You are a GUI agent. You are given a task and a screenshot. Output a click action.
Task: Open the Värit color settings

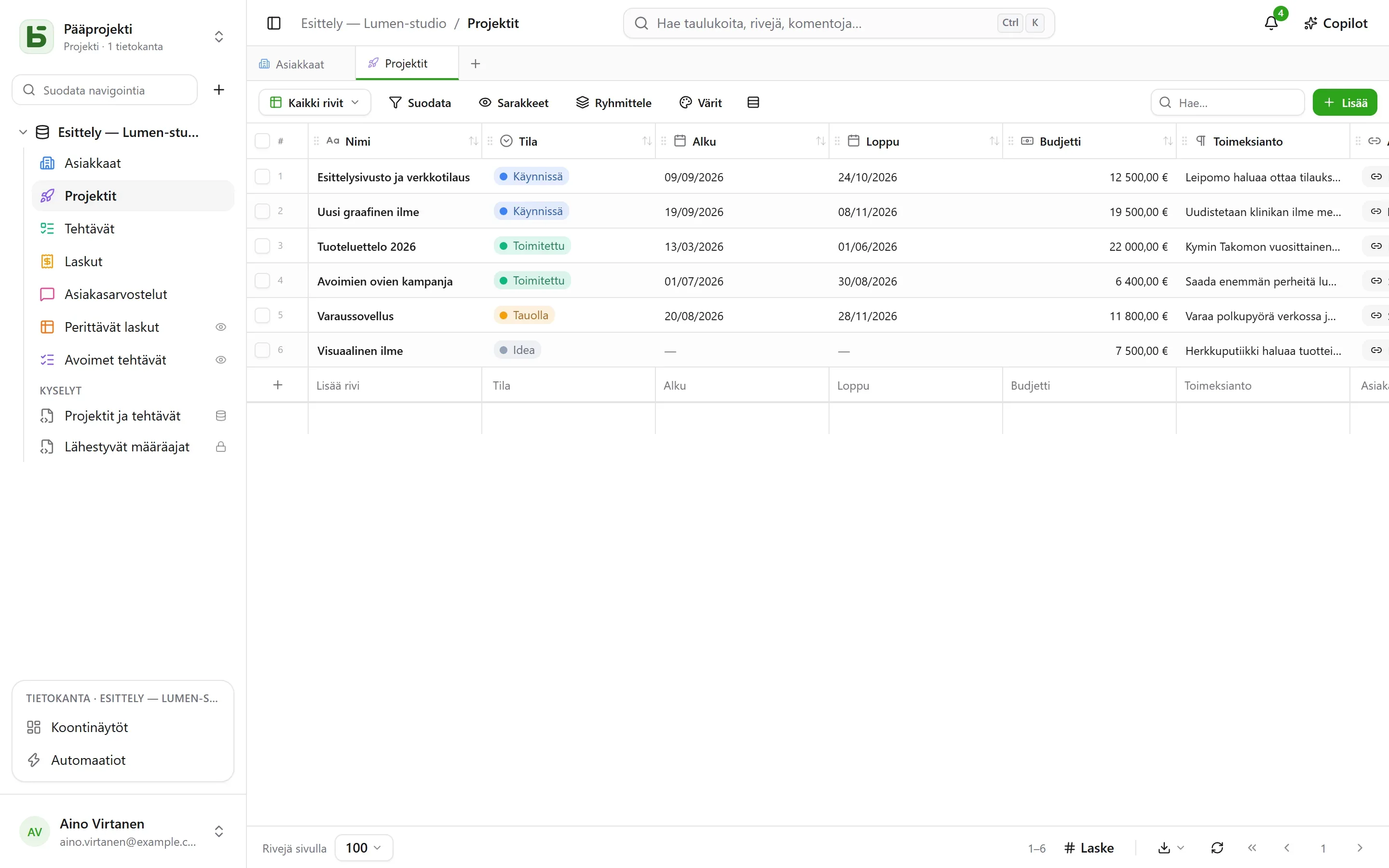coord(700,102)
